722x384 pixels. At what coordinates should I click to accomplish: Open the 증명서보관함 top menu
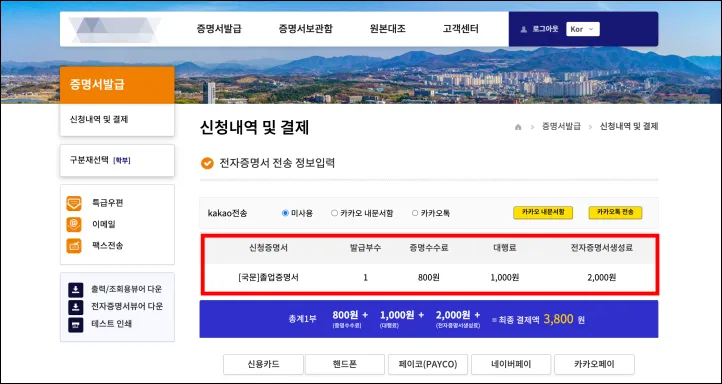click(x=305, y=29)
